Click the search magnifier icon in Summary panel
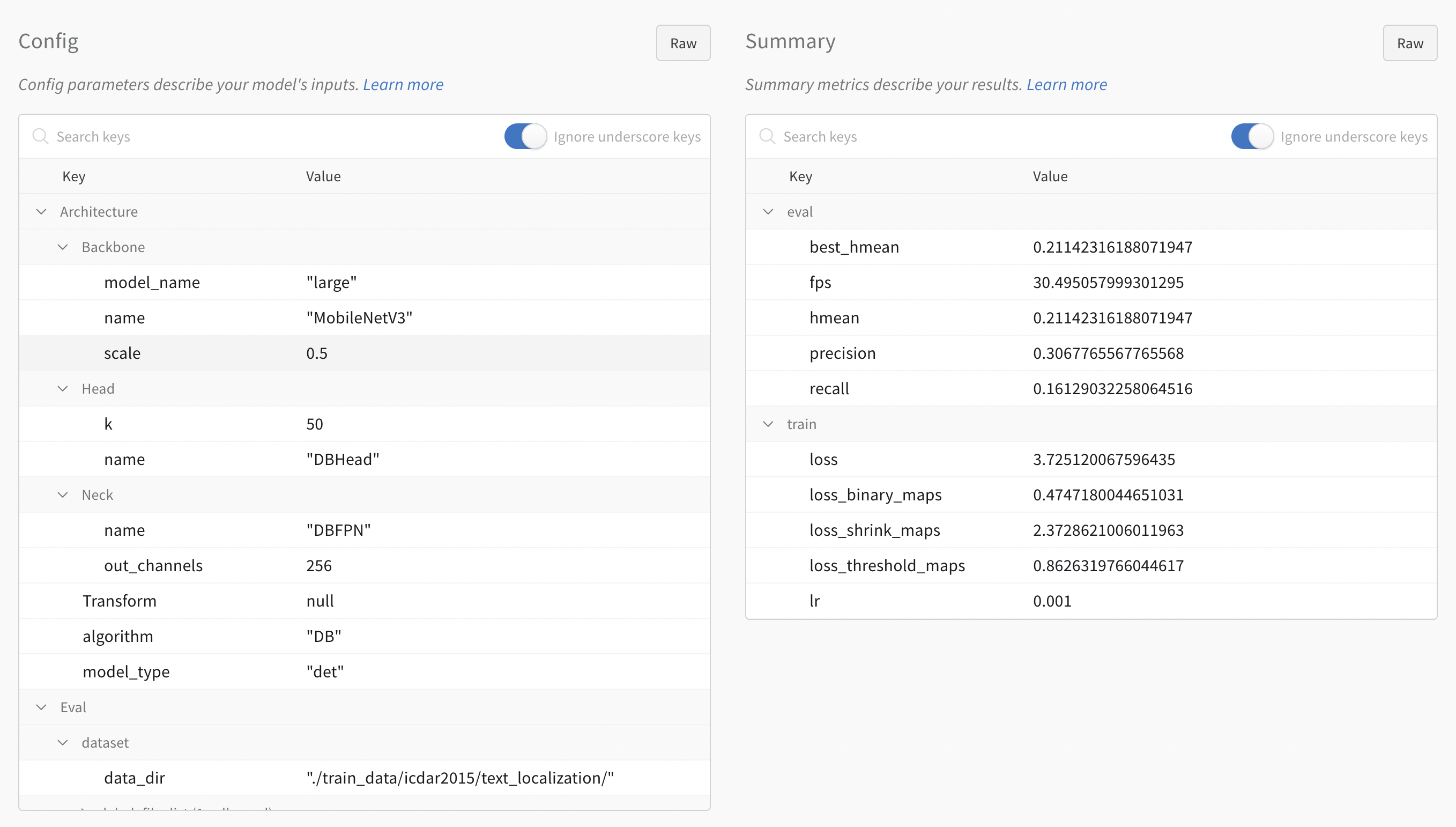1456x827 pixels. pos(767,136)
